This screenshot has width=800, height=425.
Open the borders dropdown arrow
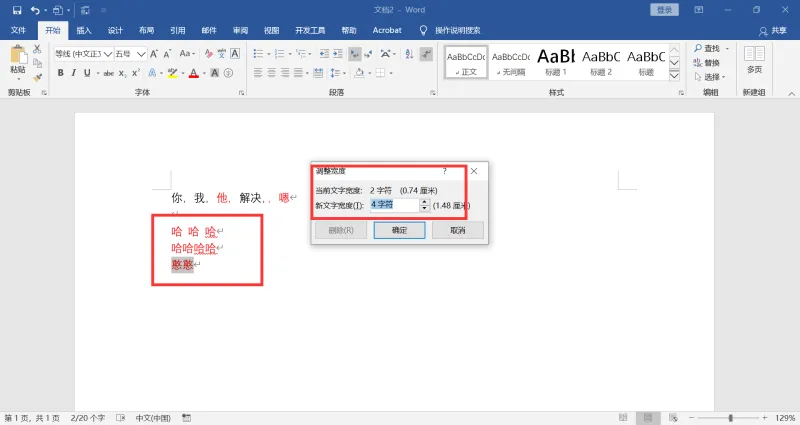click(391, 73)
